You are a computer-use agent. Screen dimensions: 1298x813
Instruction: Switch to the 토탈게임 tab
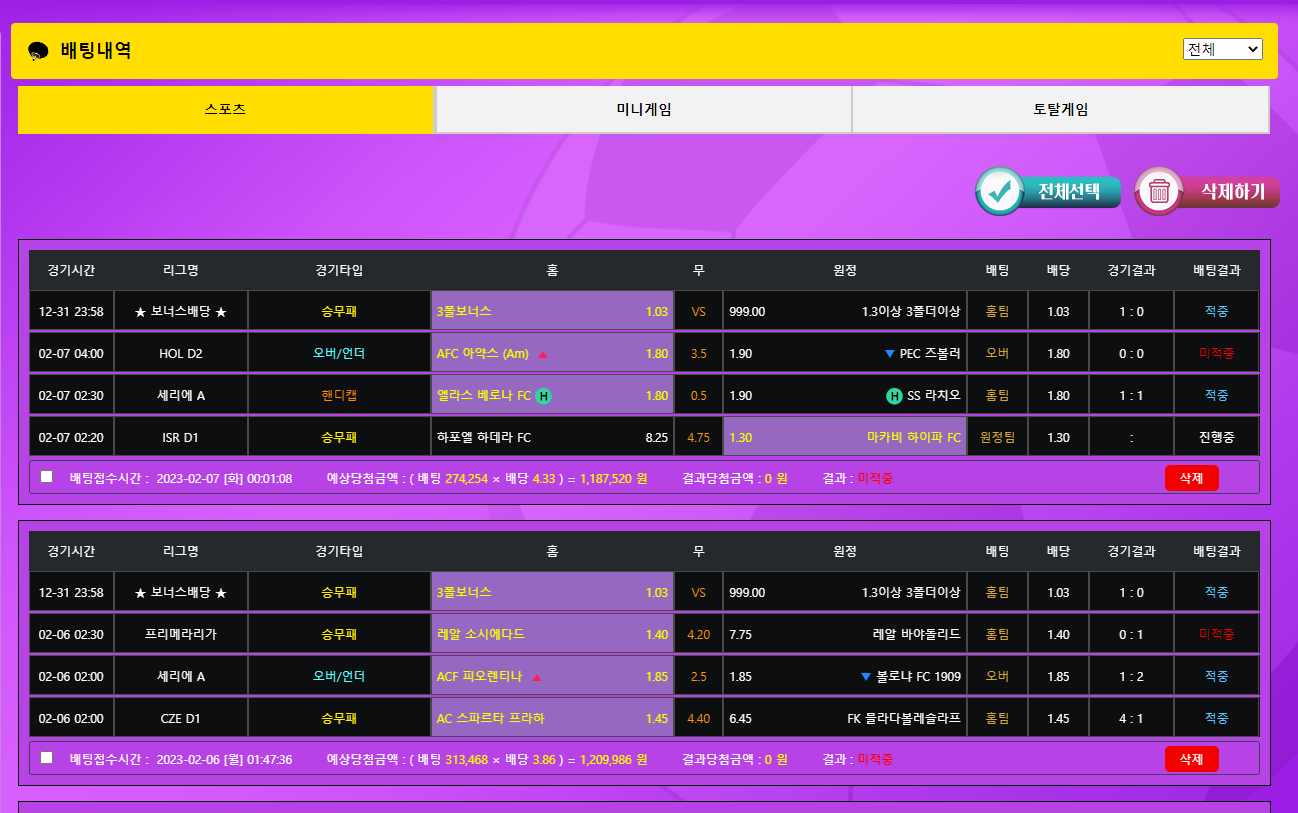pyautogui.click(x=1060, y=110)
